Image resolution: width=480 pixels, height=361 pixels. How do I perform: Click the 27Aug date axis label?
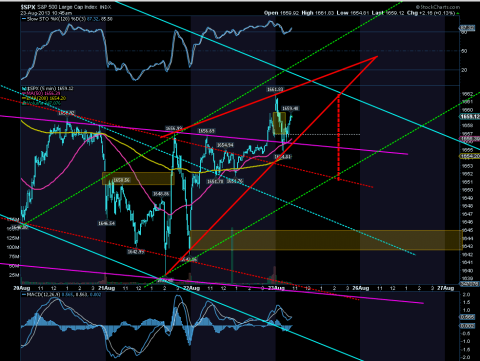tap(446, 288)
